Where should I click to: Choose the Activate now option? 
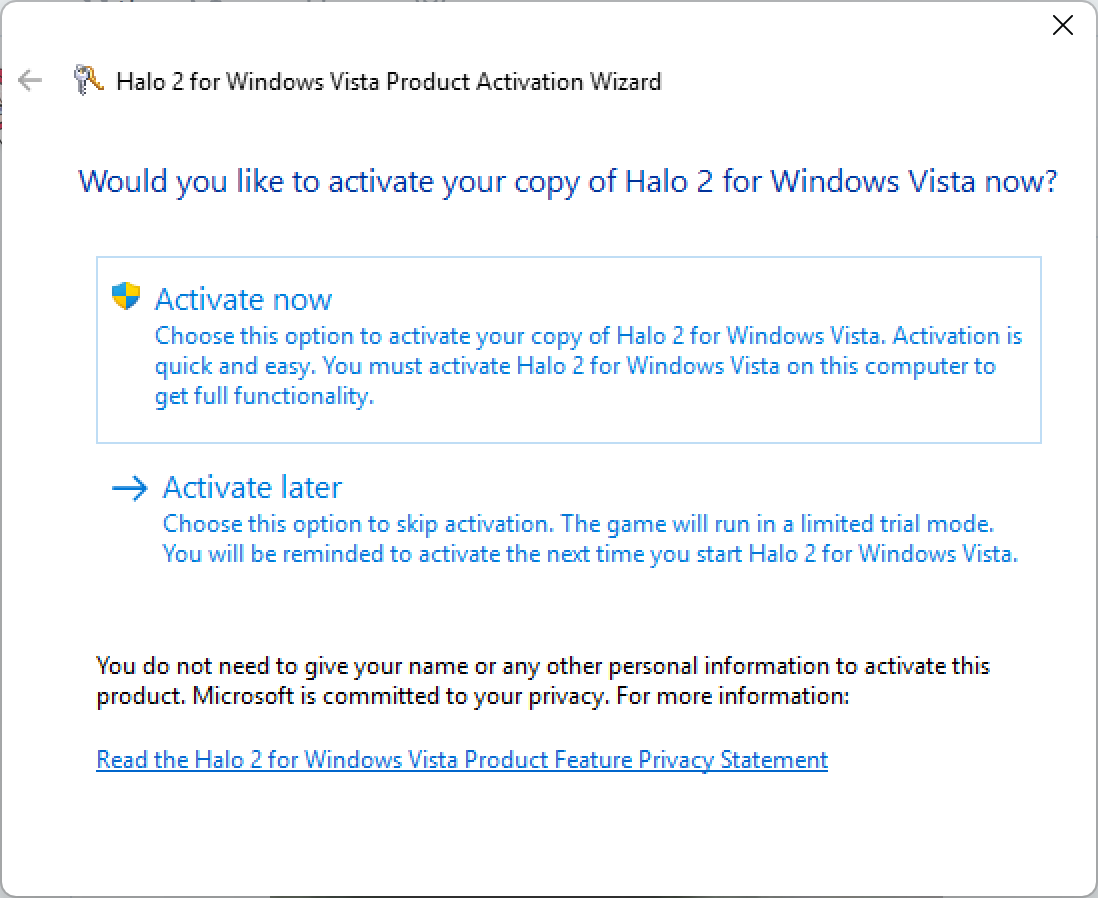click(569, 350)
